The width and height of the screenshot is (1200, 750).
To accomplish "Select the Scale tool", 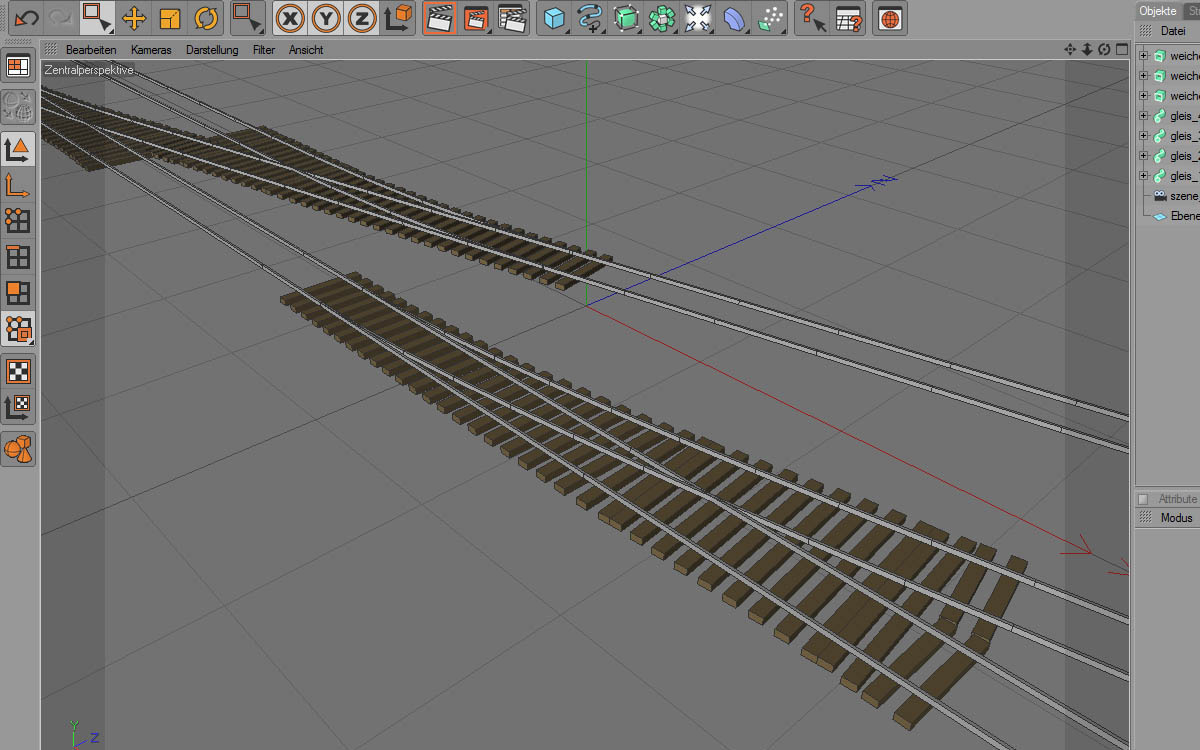I will click(x=170, y=17).
